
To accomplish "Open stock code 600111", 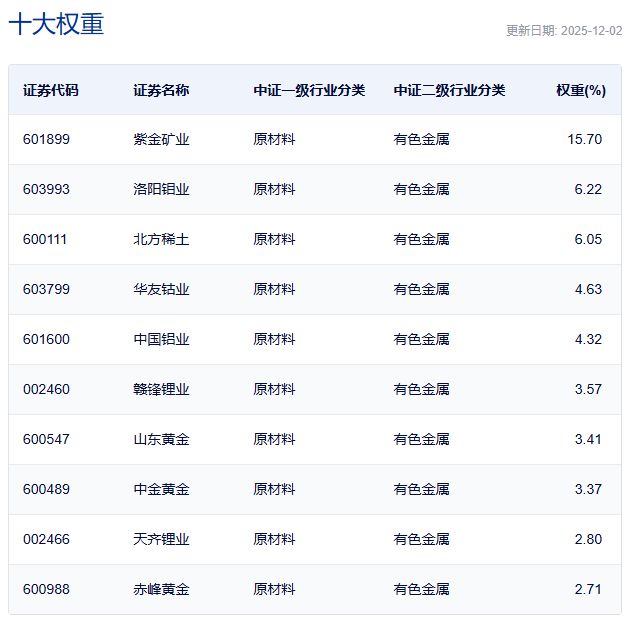I will pos(46,239).
